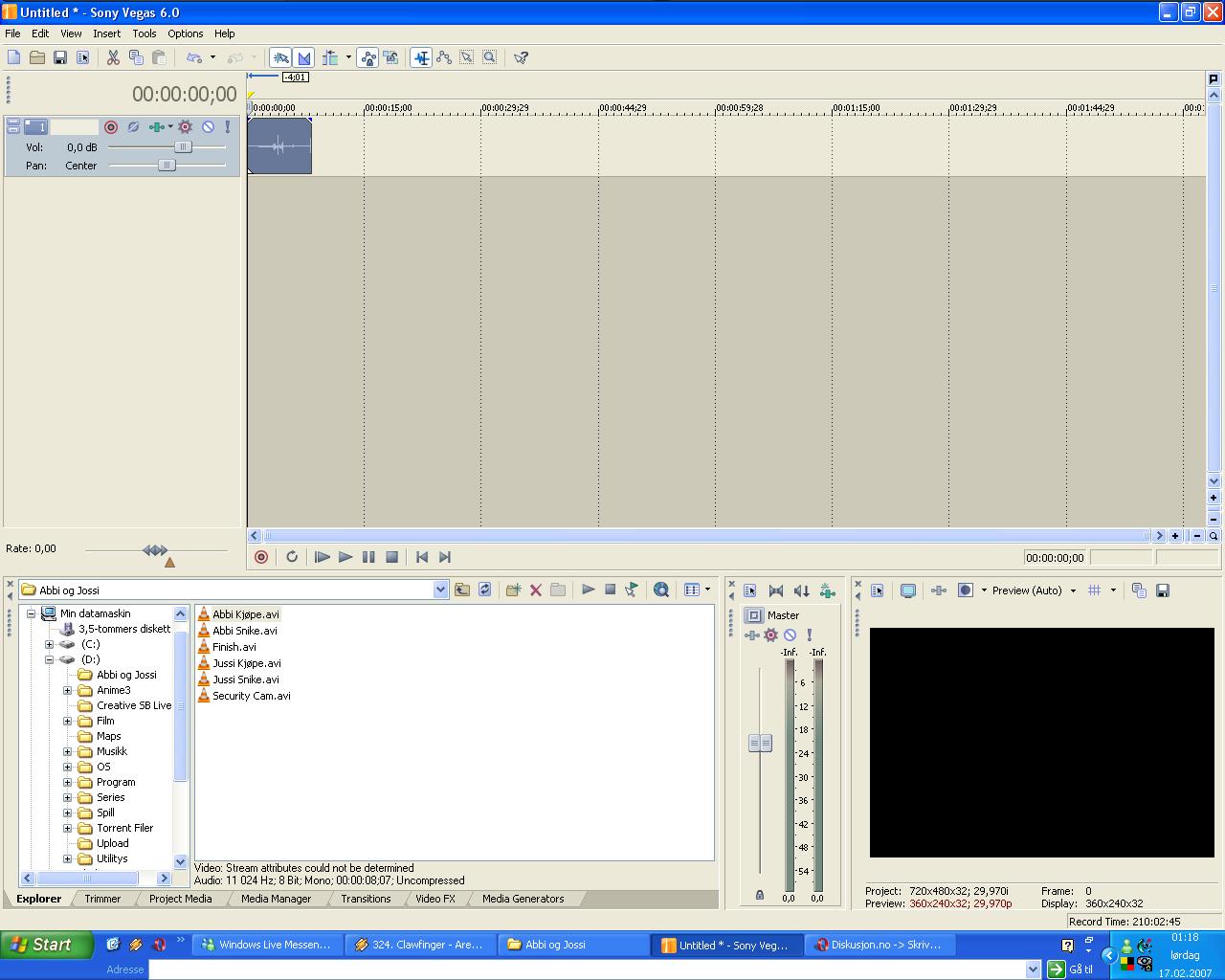Open Windows Live Messenger from the taskbar
The height and width of the screenshot is (980, 1225).
pyautogui.click(x=267, y=945)
